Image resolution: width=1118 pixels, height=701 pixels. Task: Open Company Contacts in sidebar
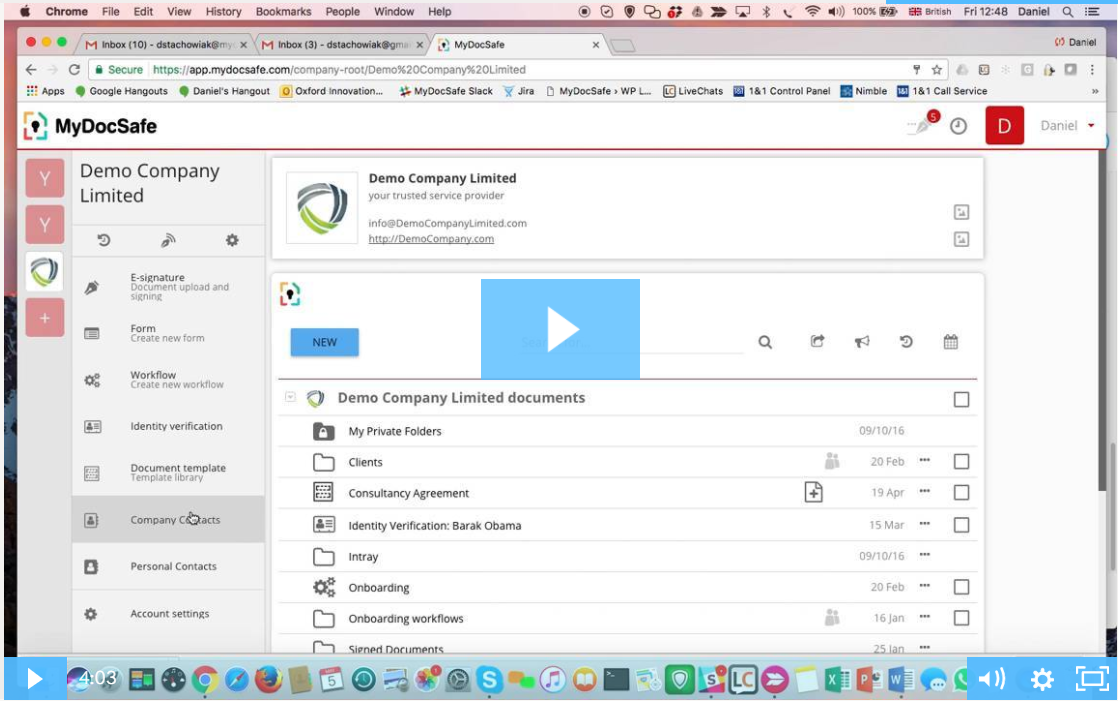coord(168,520)
